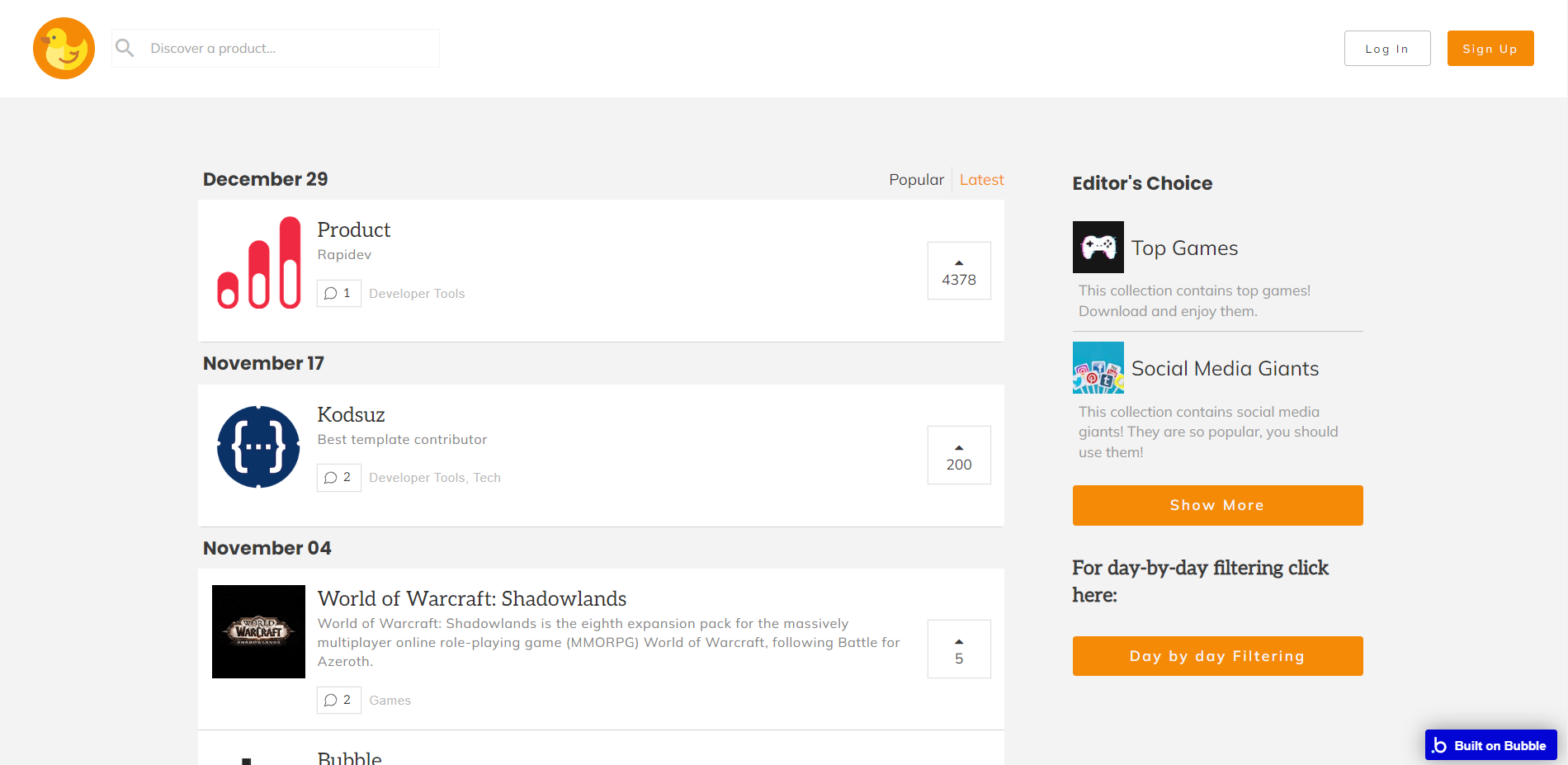The image size is (1568, 765).
Task: Switch to the Latest tab
Action: [x=981, y=180]
